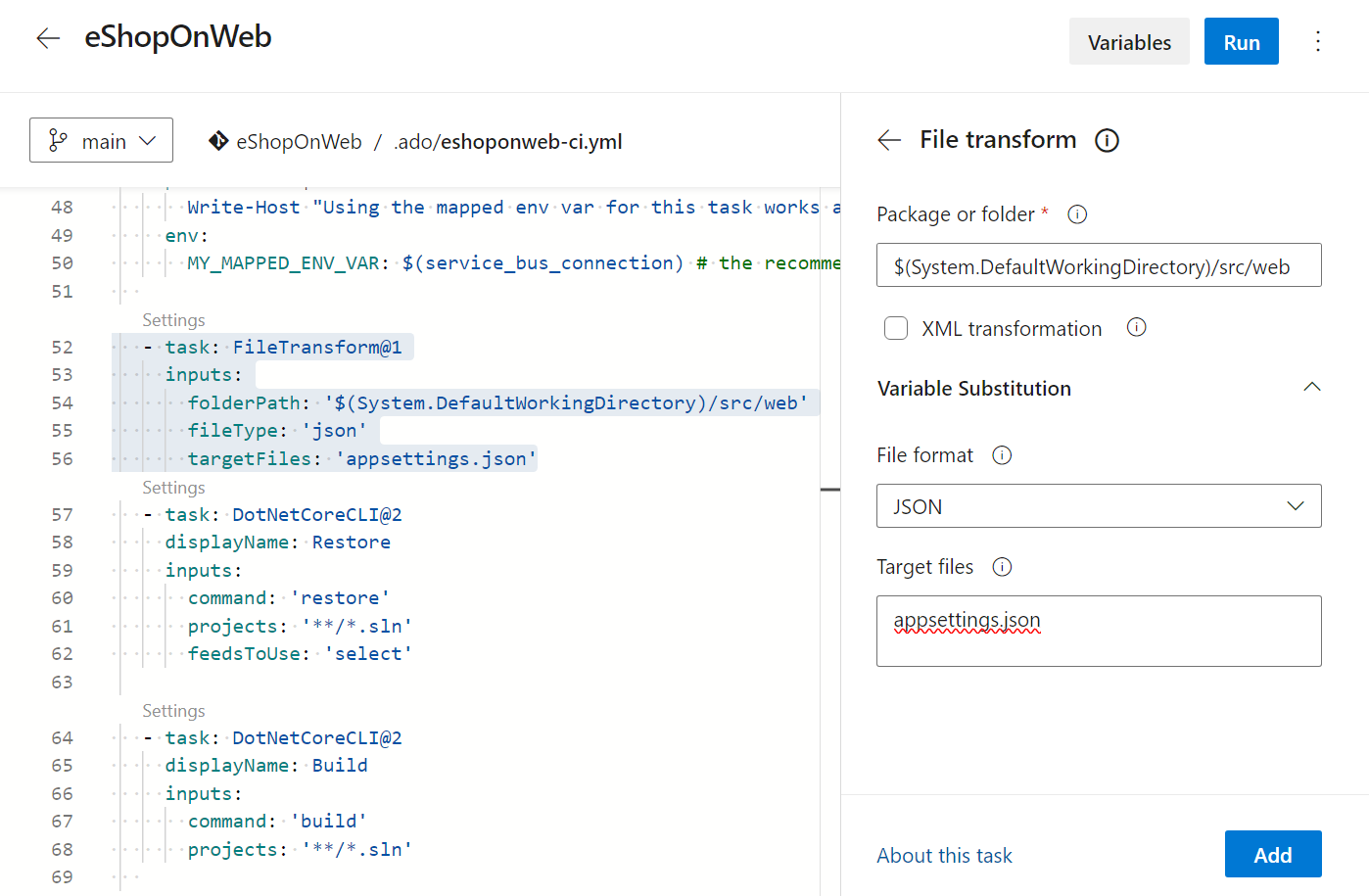Image resolution: width=1369 pixels, height=896 pixels.
Task: Show info for File format field
Action: pyautogui.click(x=1002, y=455)
